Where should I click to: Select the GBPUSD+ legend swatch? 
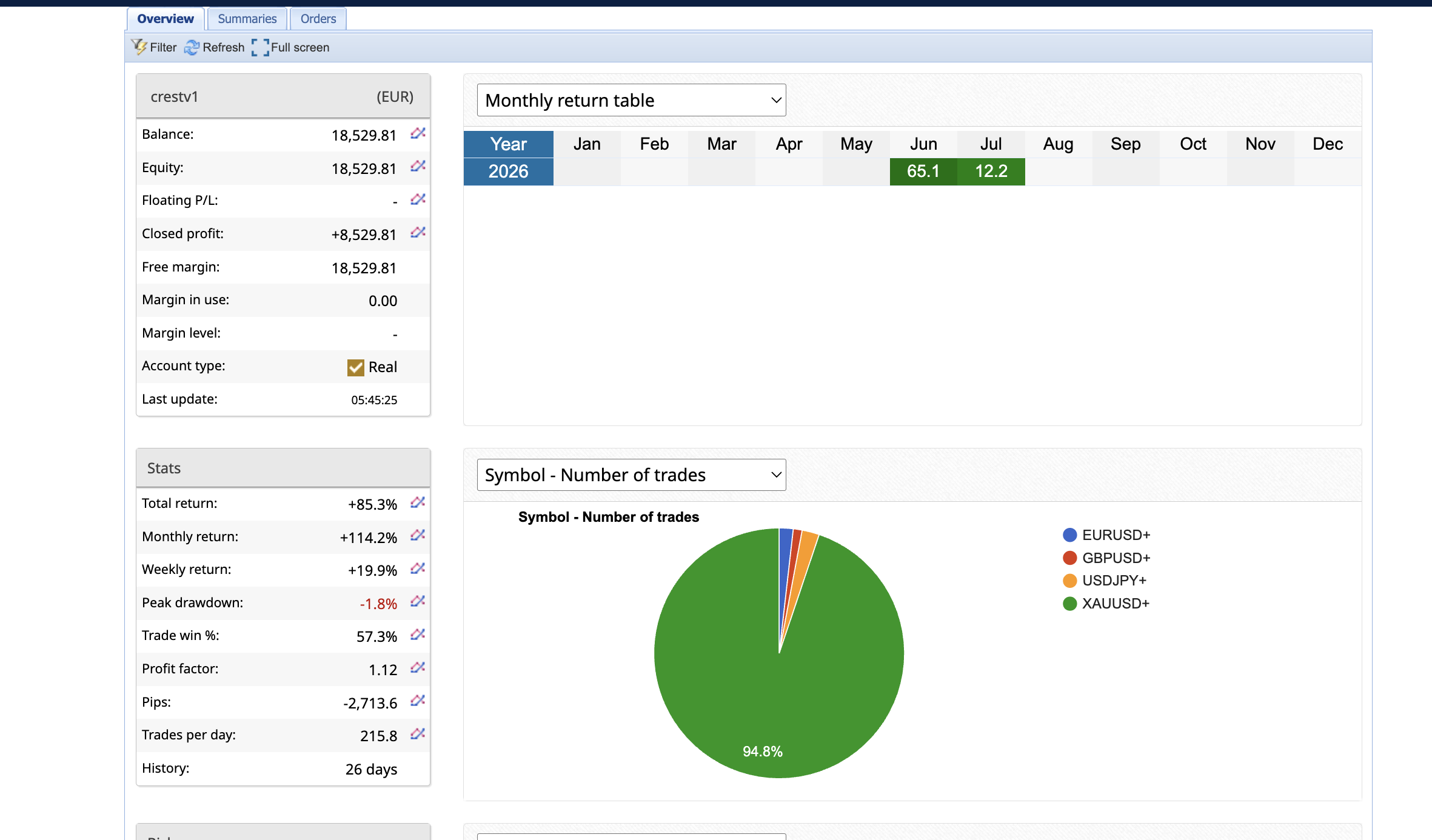pos(1070,558)
